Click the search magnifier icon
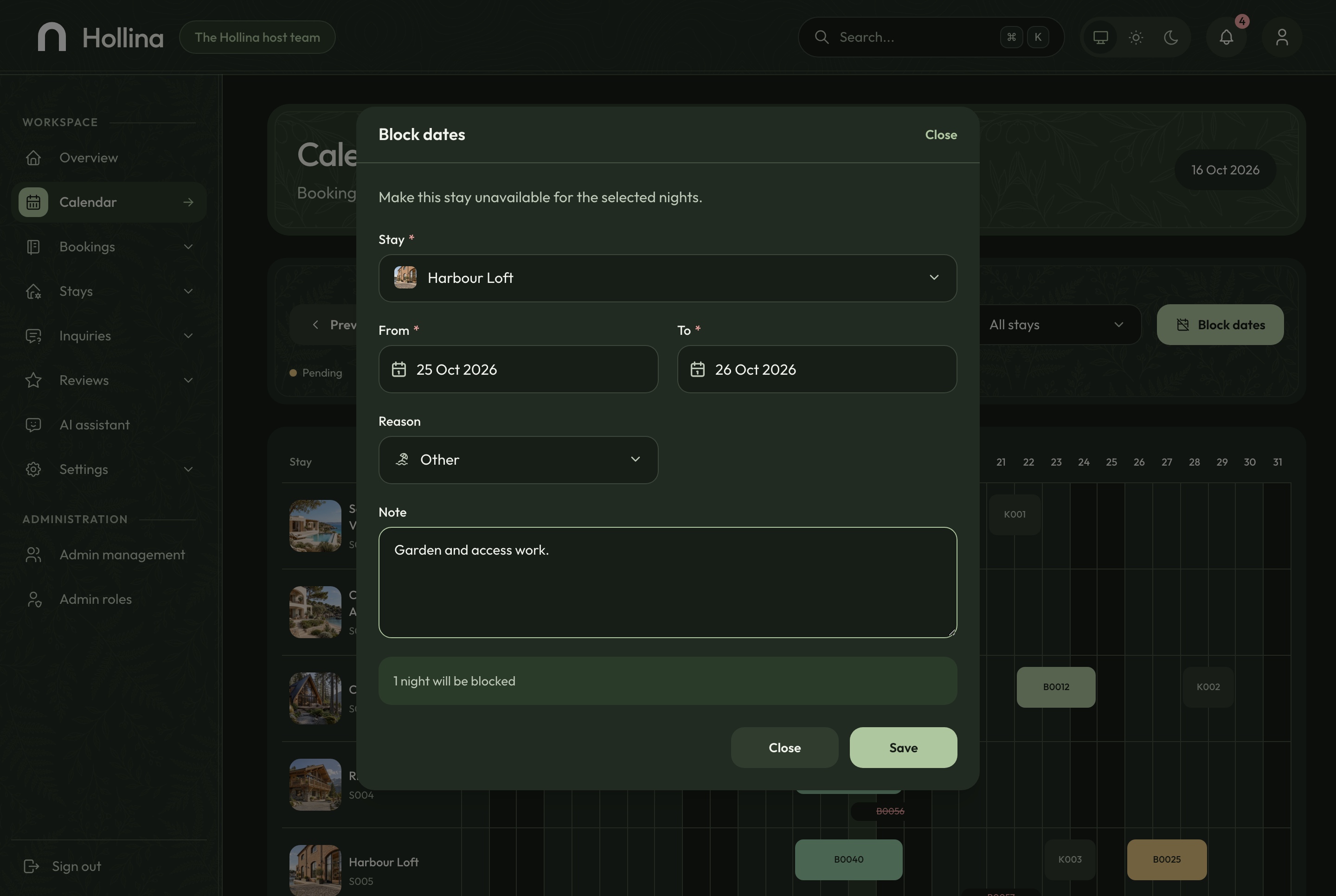Screen dimensions: 1336x896 (x=822, y=37)
